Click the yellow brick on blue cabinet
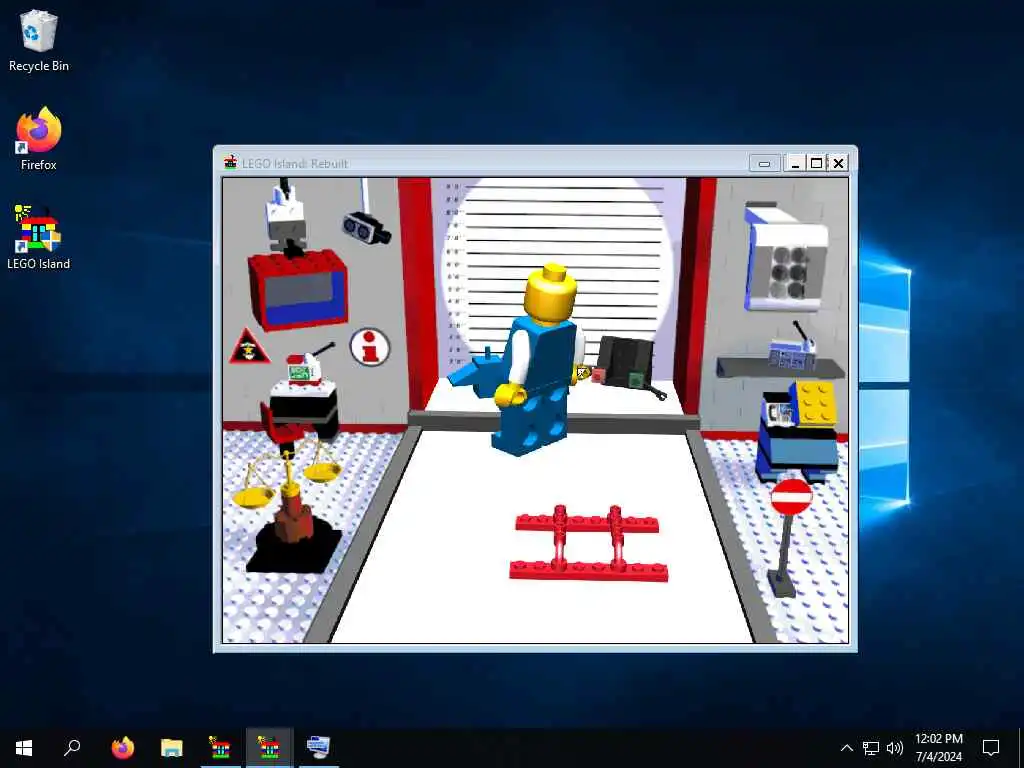Image resolution: width=1024 pixels, height=768 pixels. point(814,402)
